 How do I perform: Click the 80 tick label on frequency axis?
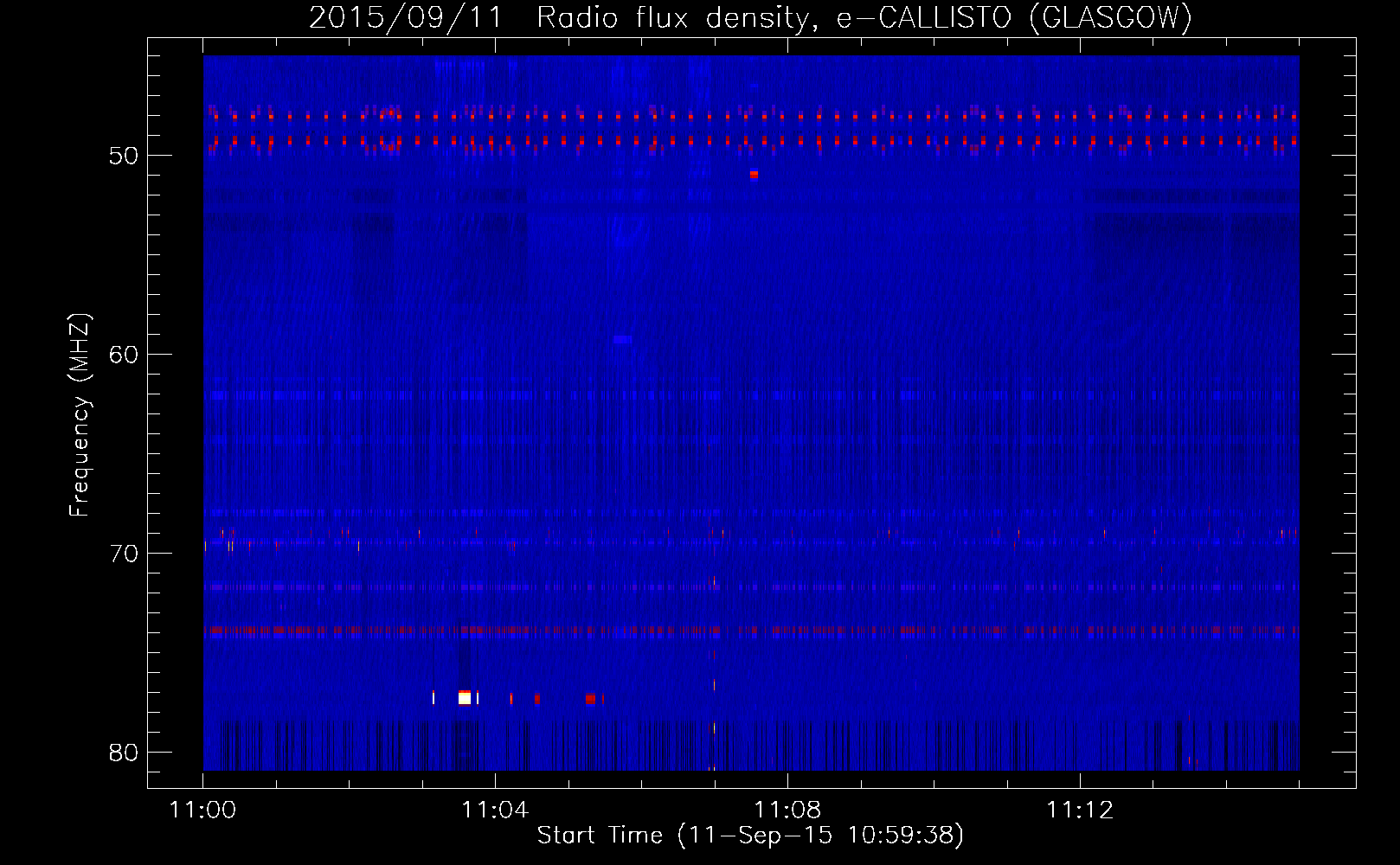click(124, 753)
